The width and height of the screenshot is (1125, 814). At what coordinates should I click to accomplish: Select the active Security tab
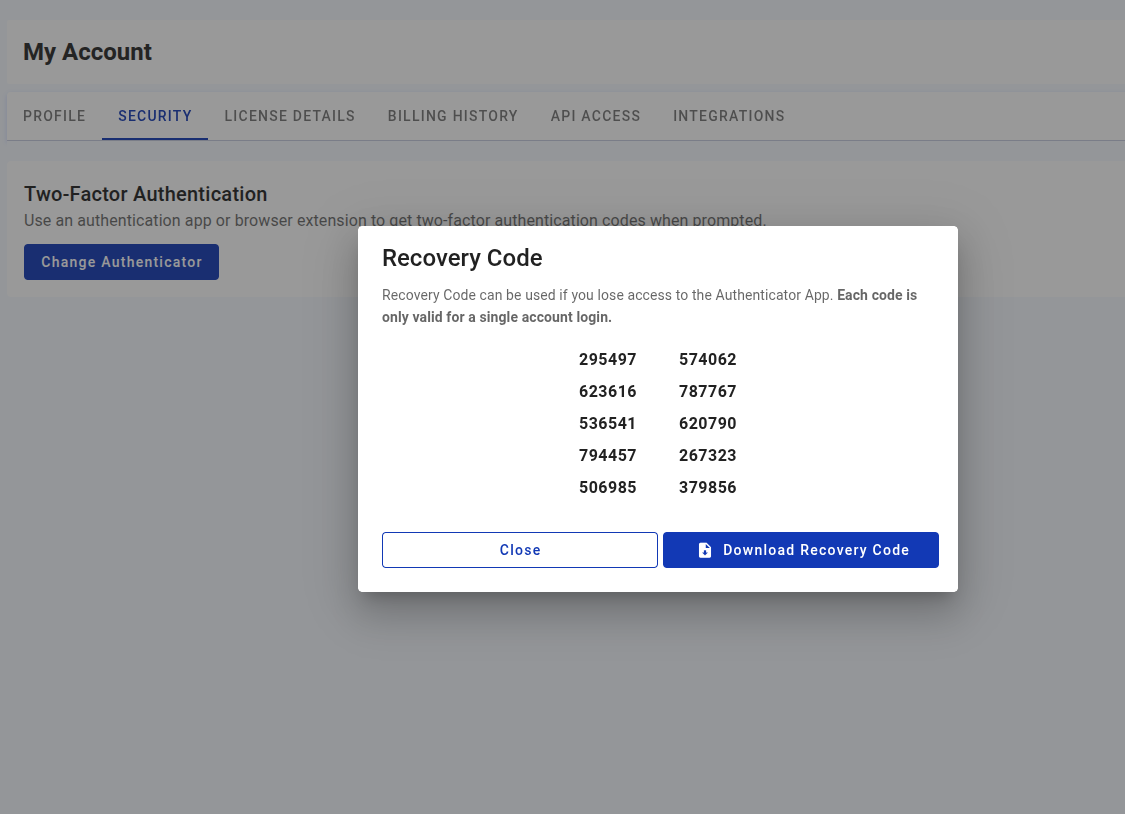pyautogui.click(x=154, y=116)
